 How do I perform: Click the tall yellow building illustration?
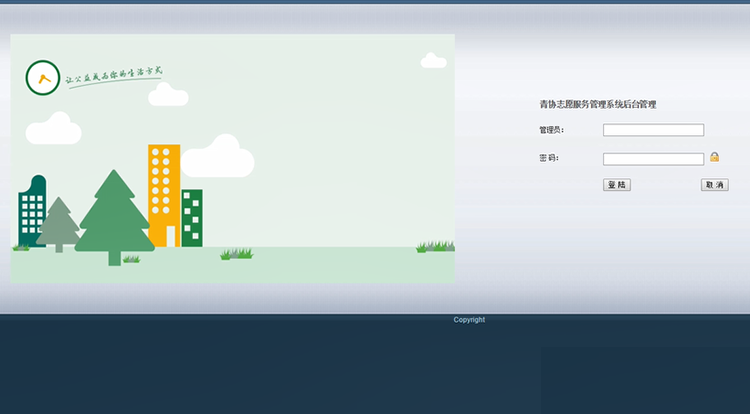coord(164,195)
